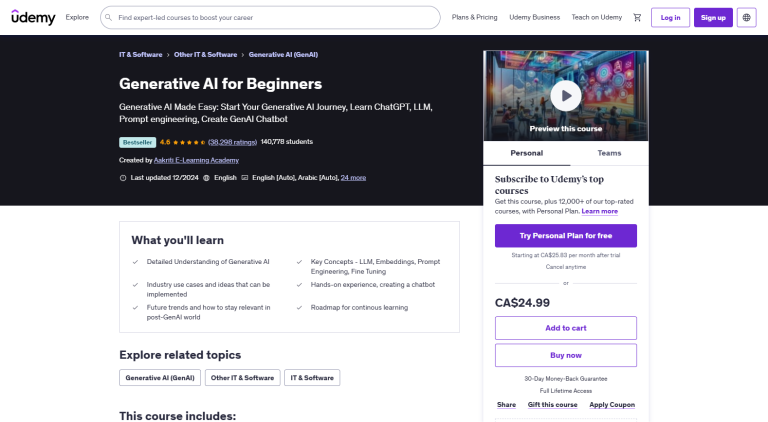768x422 pixels.
Task: Select the Other IT & Software topic chip
Action: (242, 378)
